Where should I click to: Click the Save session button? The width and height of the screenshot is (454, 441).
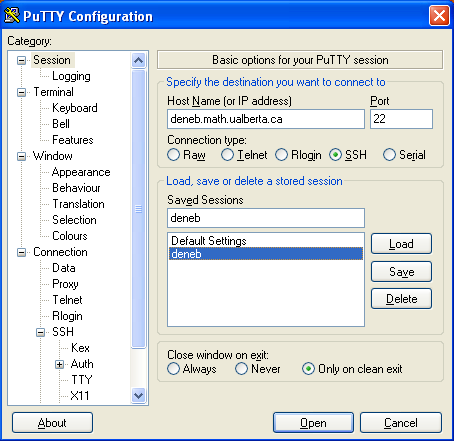click(x=401, y=272)
